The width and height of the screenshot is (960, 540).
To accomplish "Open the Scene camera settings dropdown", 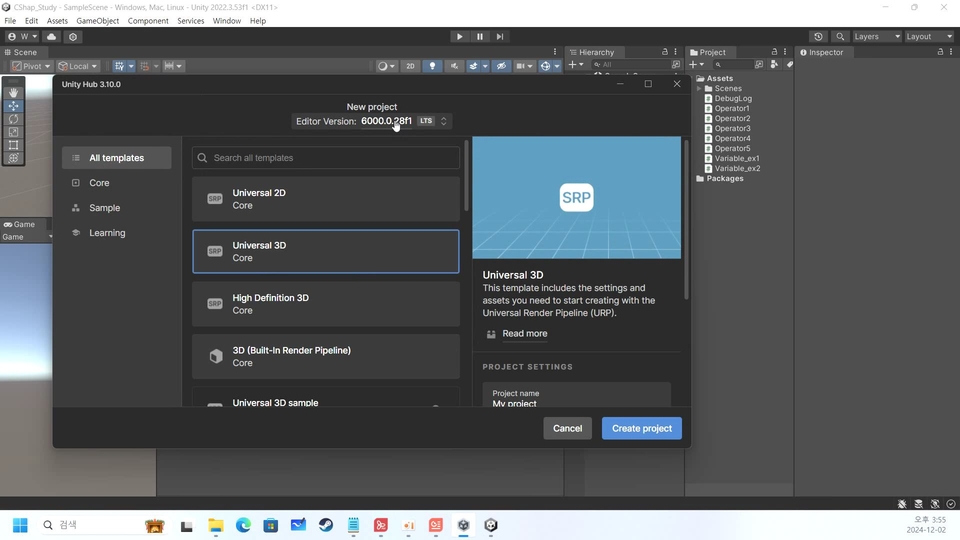I will pyautogui.click(x=524, y=66).
